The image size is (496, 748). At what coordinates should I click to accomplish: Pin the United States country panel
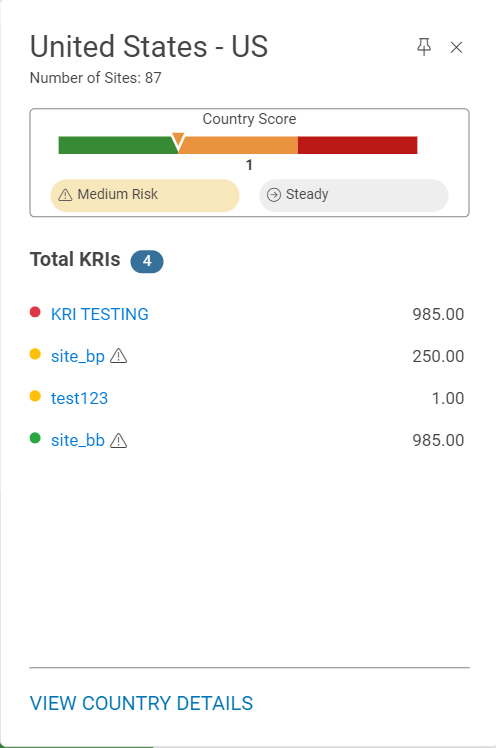tap(424, 47)
